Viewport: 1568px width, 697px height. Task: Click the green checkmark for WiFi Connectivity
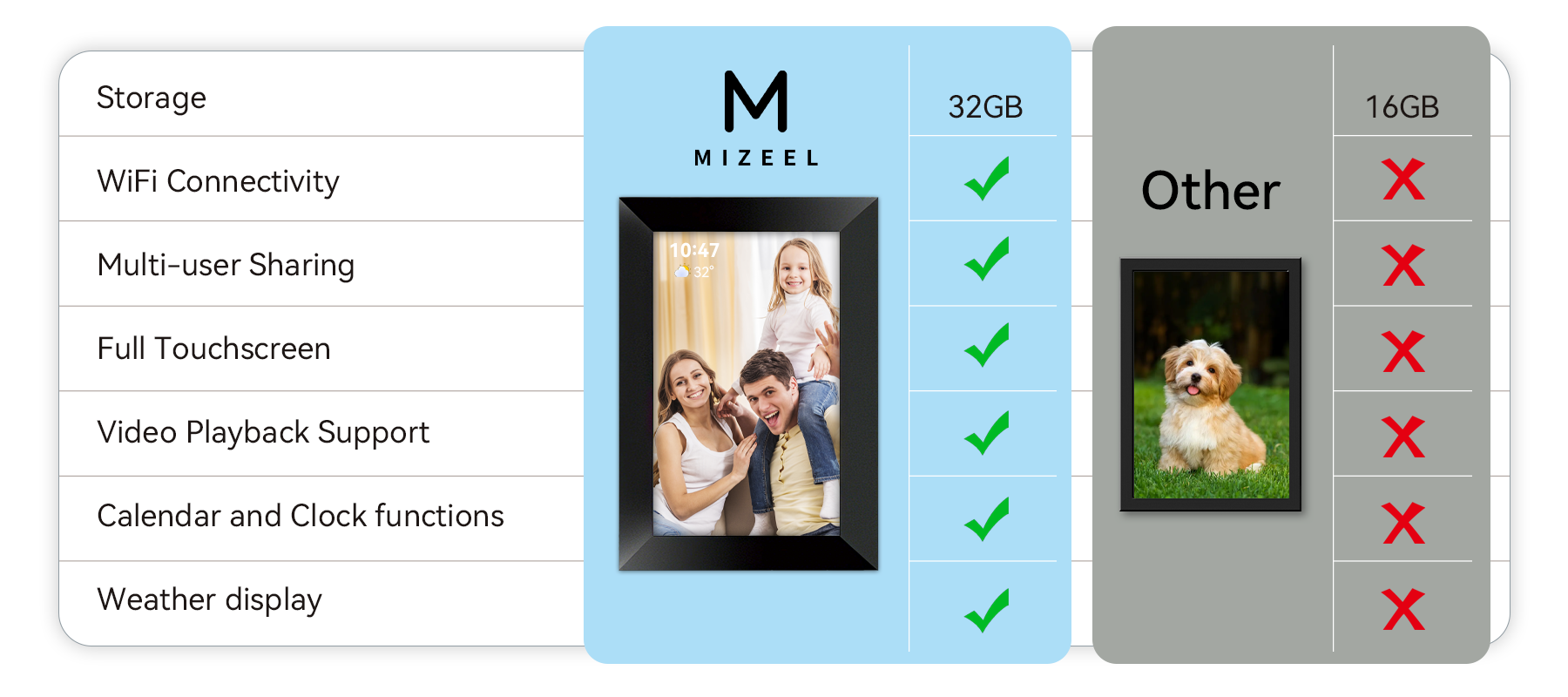(x=987, y=179)
